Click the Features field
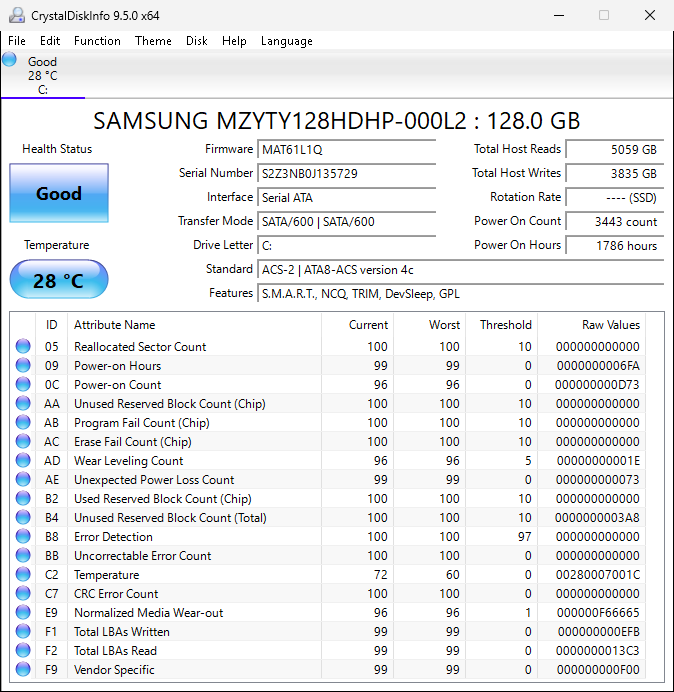The height and width of the screenshot is (692, 674). coord(460,293)
